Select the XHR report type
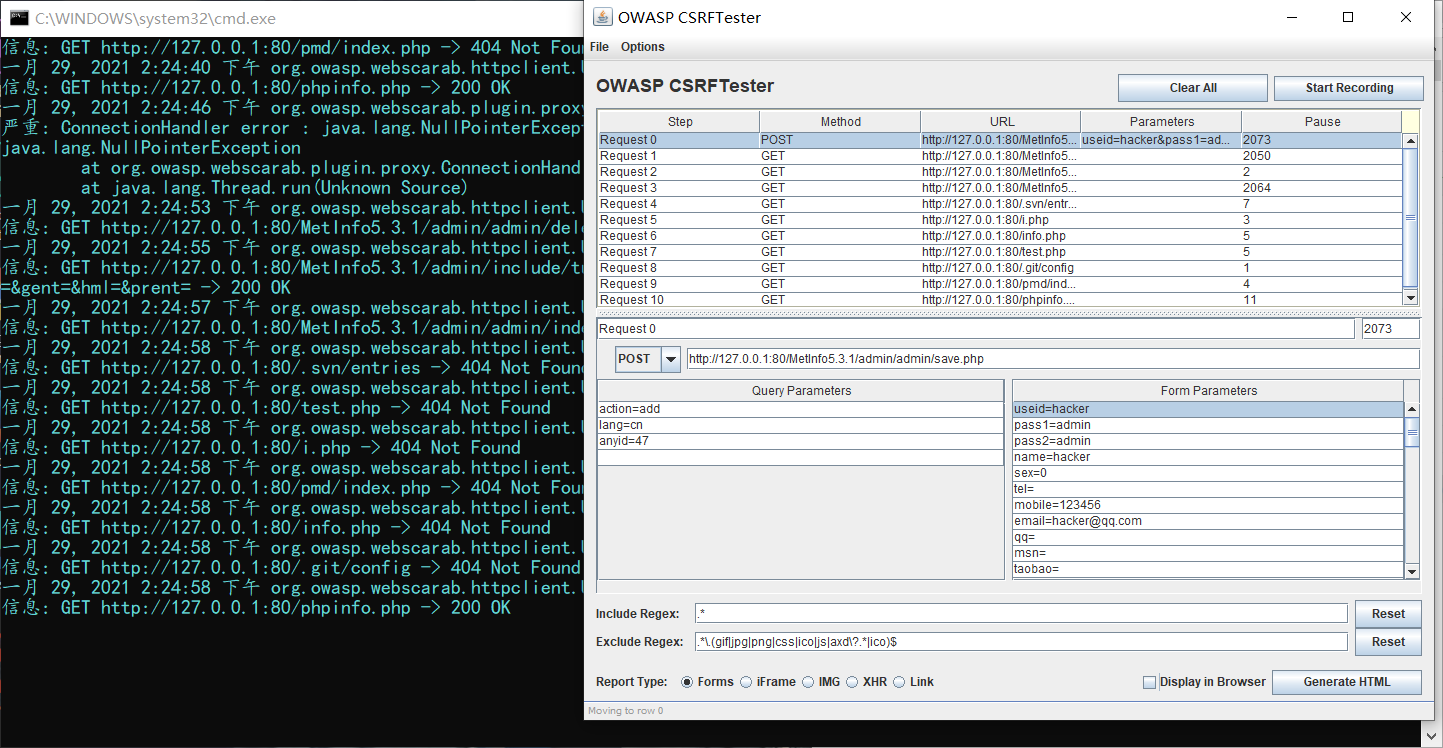Screen dimensions: 1443x748 (x=852, y=682)
